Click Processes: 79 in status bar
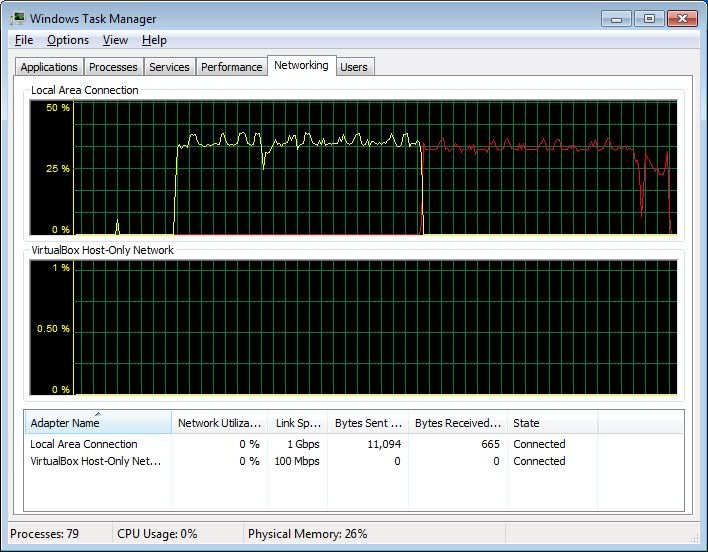 tap(44, 534)
